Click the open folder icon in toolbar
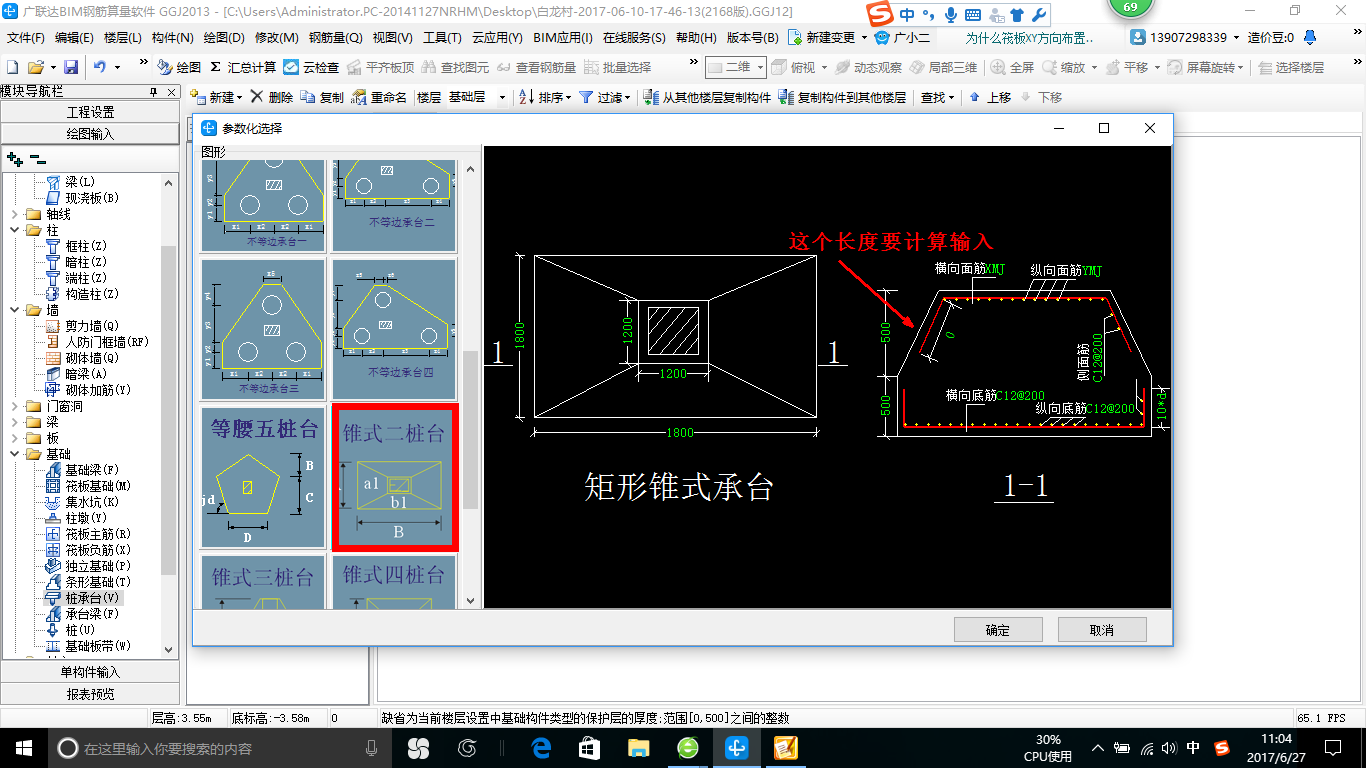This screenshot has height=768, width=1366. pos(35,67)
